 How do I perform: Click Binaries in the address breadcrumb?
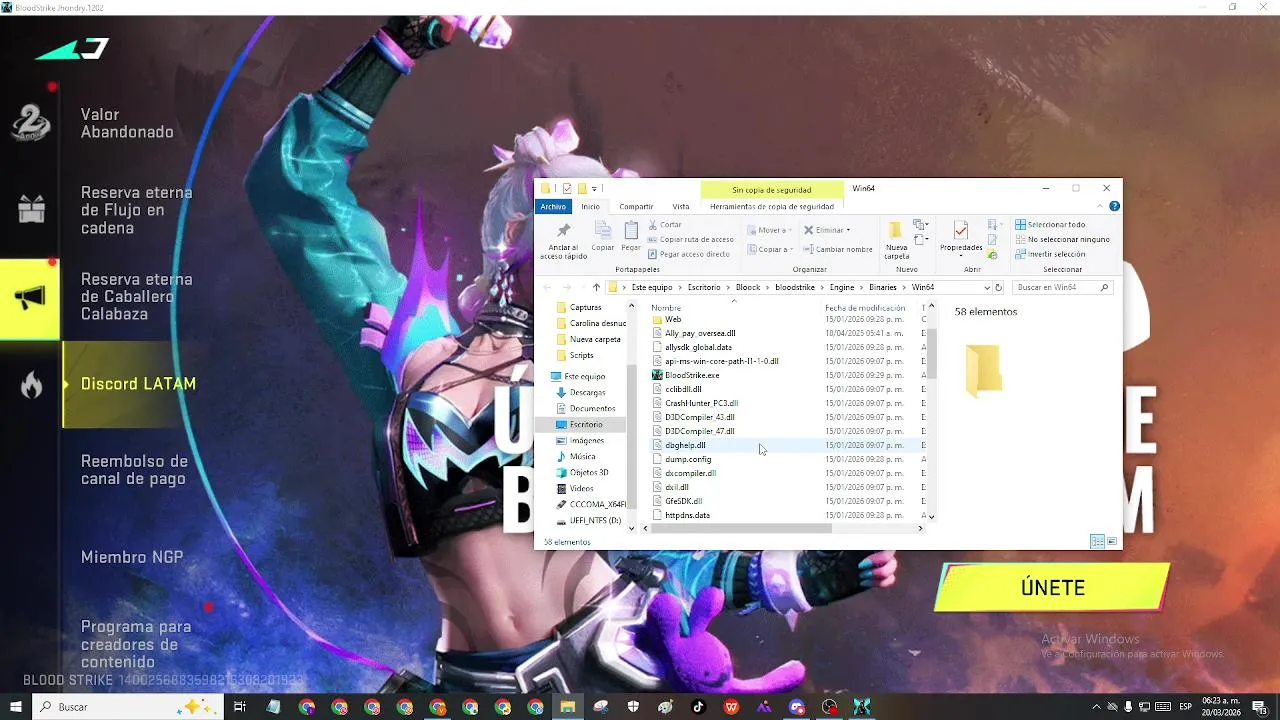(883, 287)
